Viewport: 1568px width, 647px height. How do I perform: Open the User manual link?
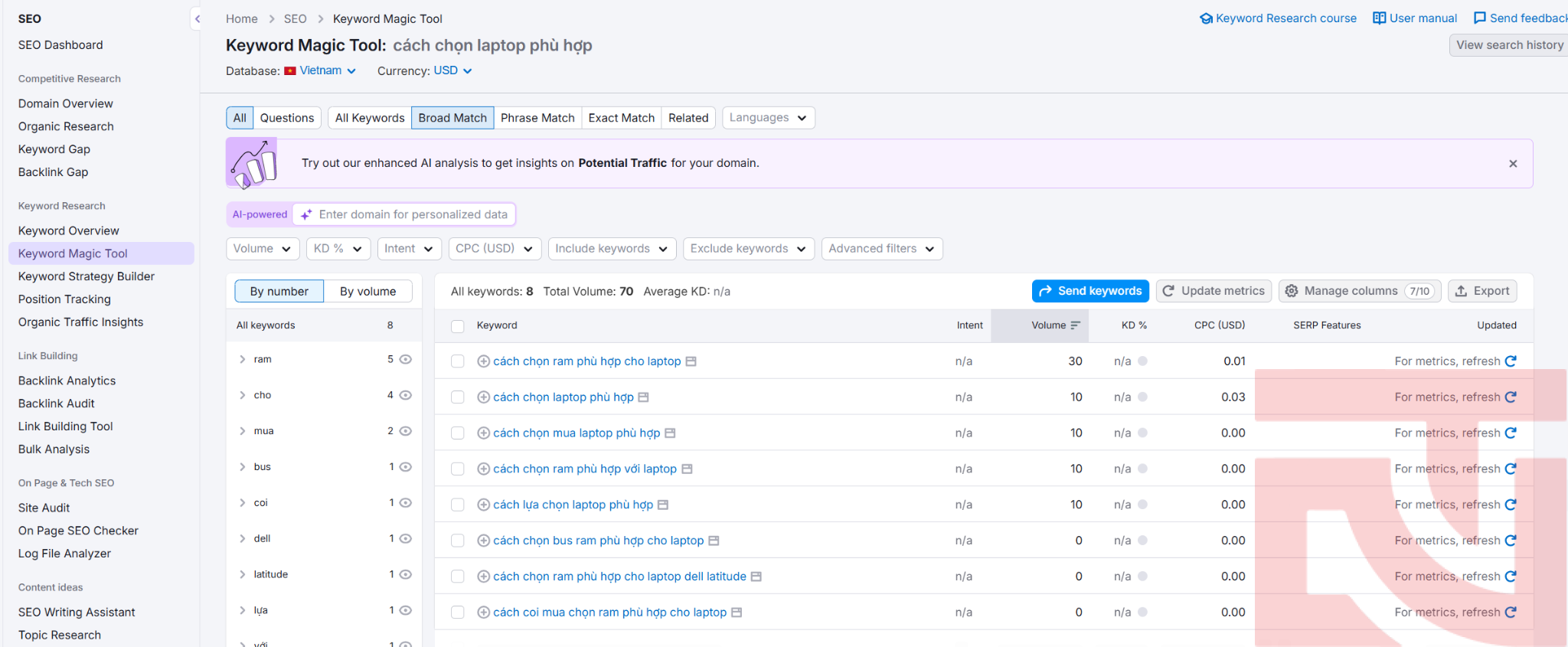1415,18
